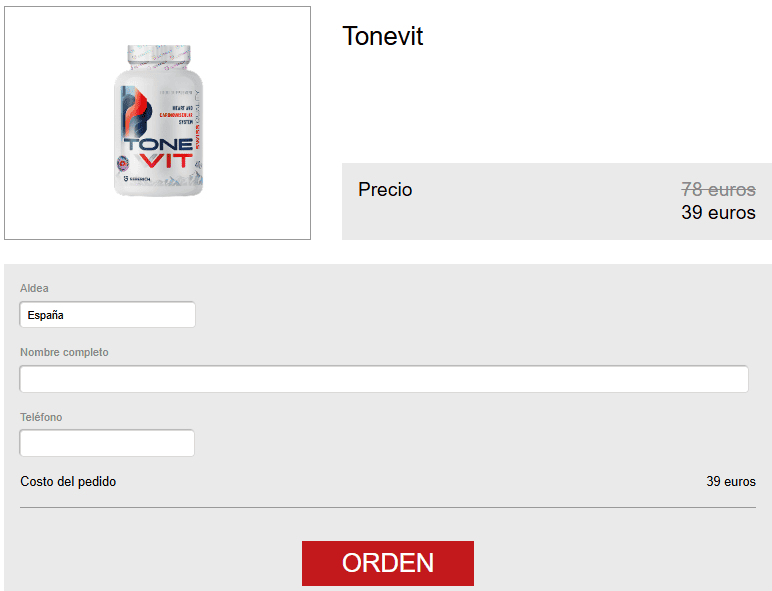Click the Aldea field label
The width and height of the screenshot is (772, 591).
pyautogui.click(x=34, y=288)
